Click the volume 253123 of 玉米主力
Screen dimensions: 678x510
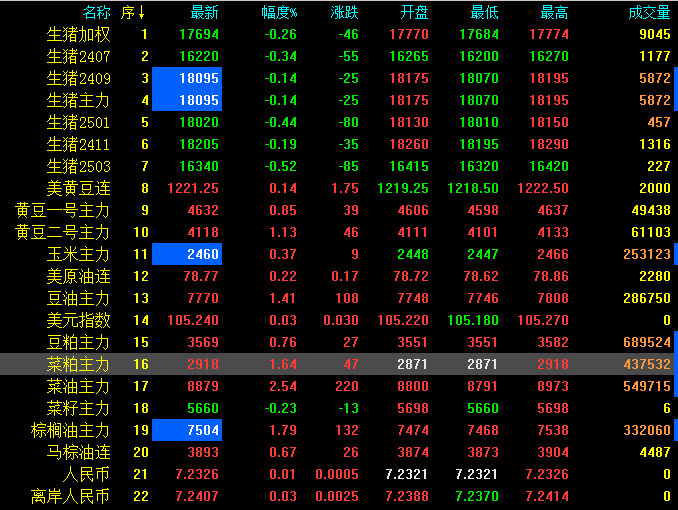tap(647, 254)
